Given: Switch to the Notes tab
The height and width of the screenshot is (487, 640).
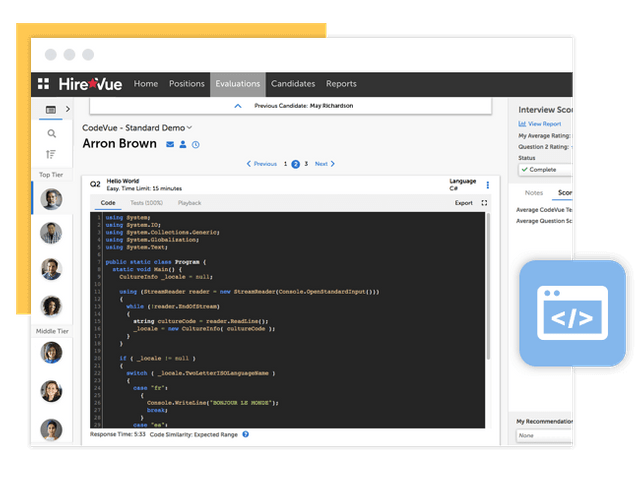Looking at the screenshot, I should click(x=534, y=193).
